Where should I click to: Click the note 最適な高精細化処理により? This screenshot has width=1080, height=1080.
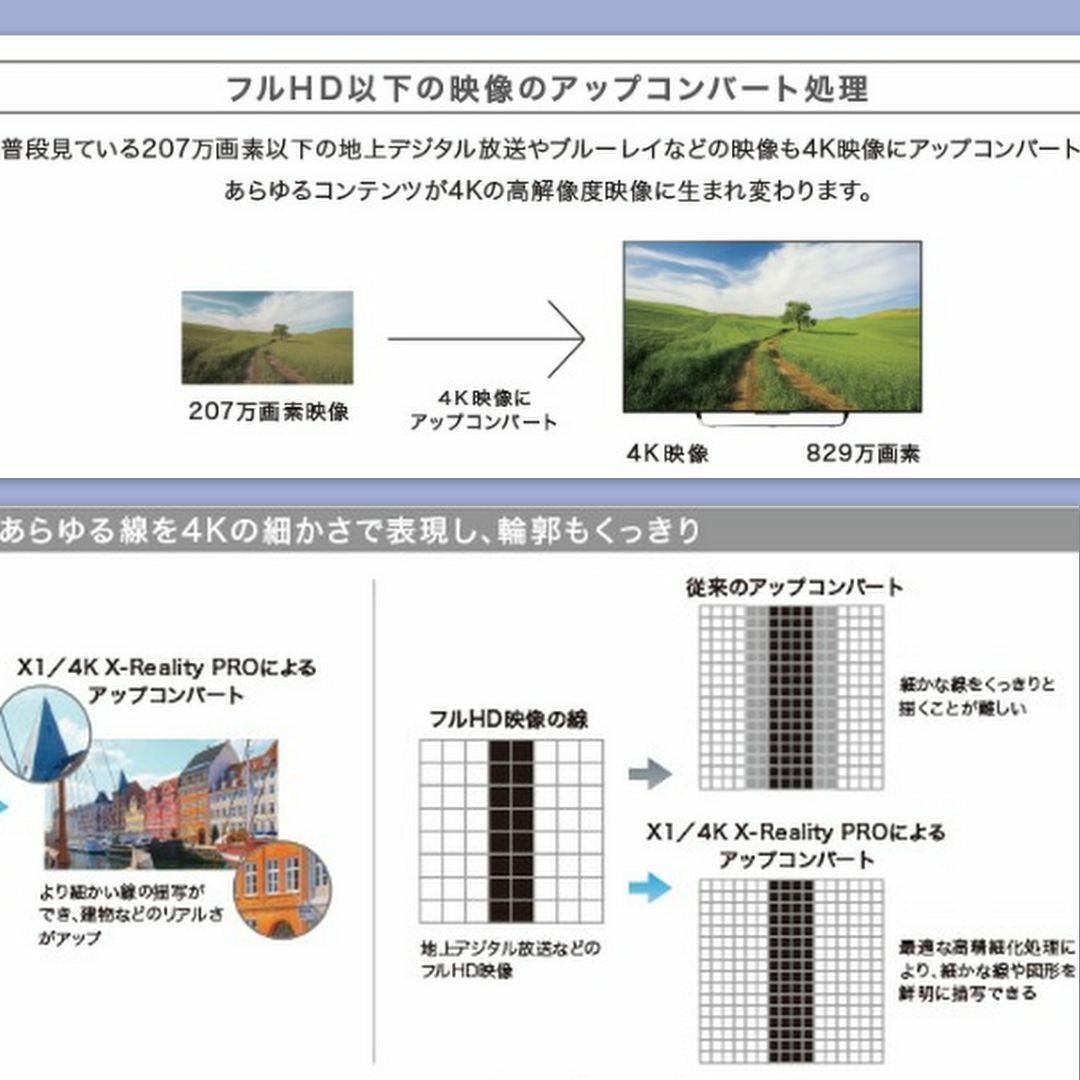point(986,970)
